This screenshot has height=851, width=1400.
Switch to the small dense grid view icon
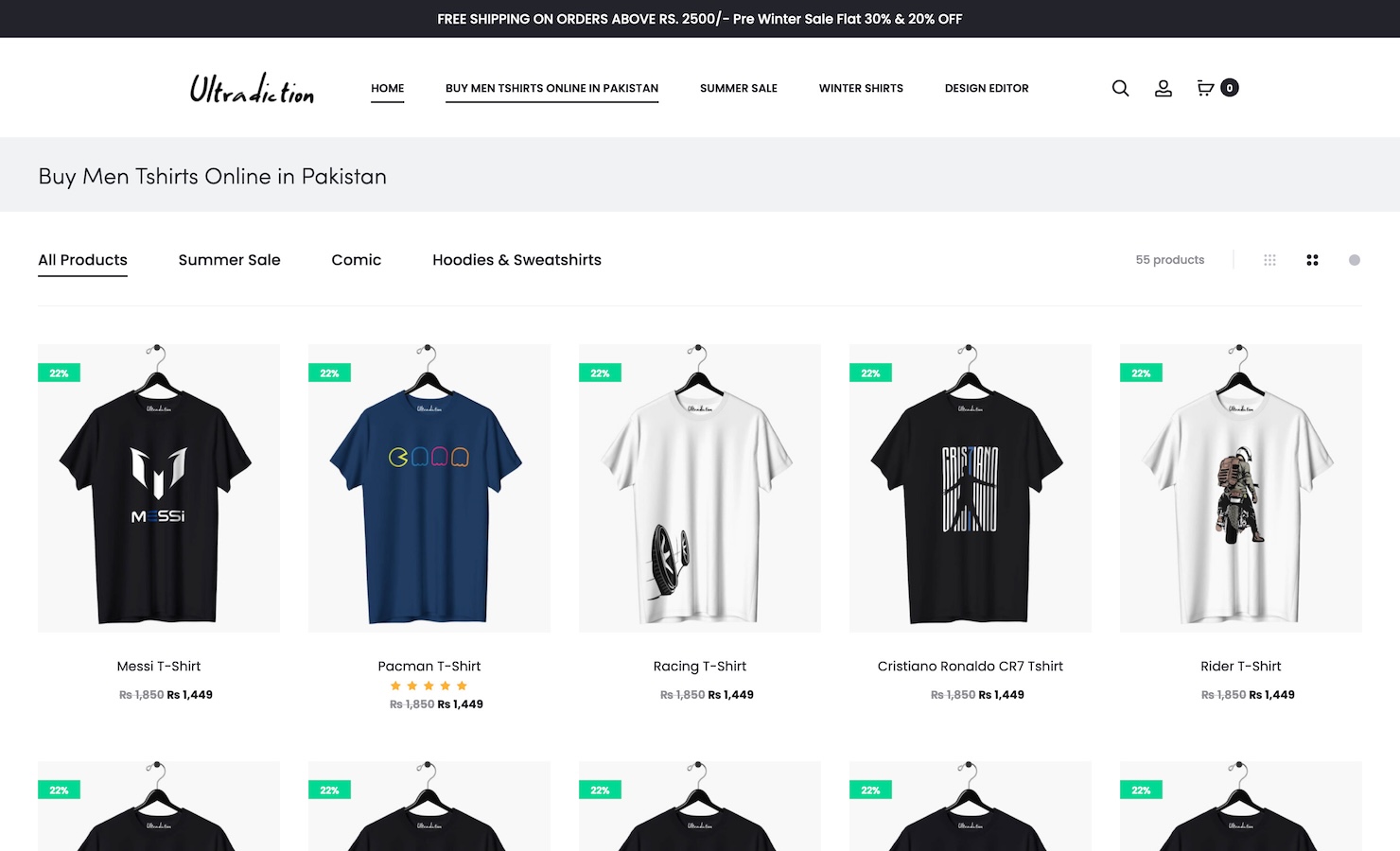pyautogui.click(x=1269, y=260)
